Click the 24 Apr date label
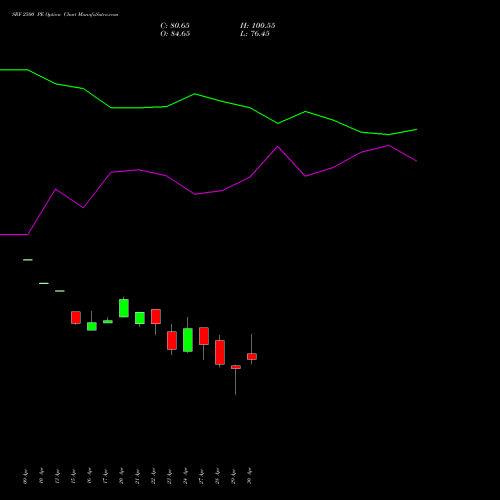The height and width of the screenshot is (500, 500). point(185,476)
